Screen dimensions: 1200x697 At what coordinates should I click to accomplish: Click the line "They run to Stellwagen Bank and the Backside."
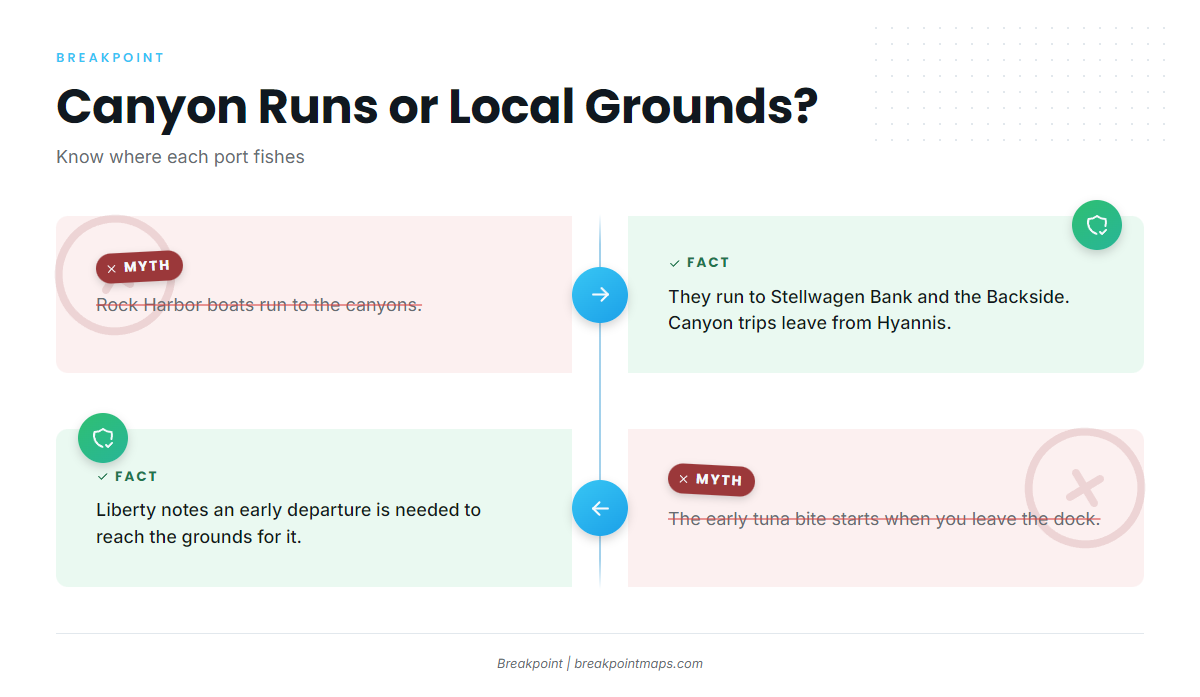(870, 297)
